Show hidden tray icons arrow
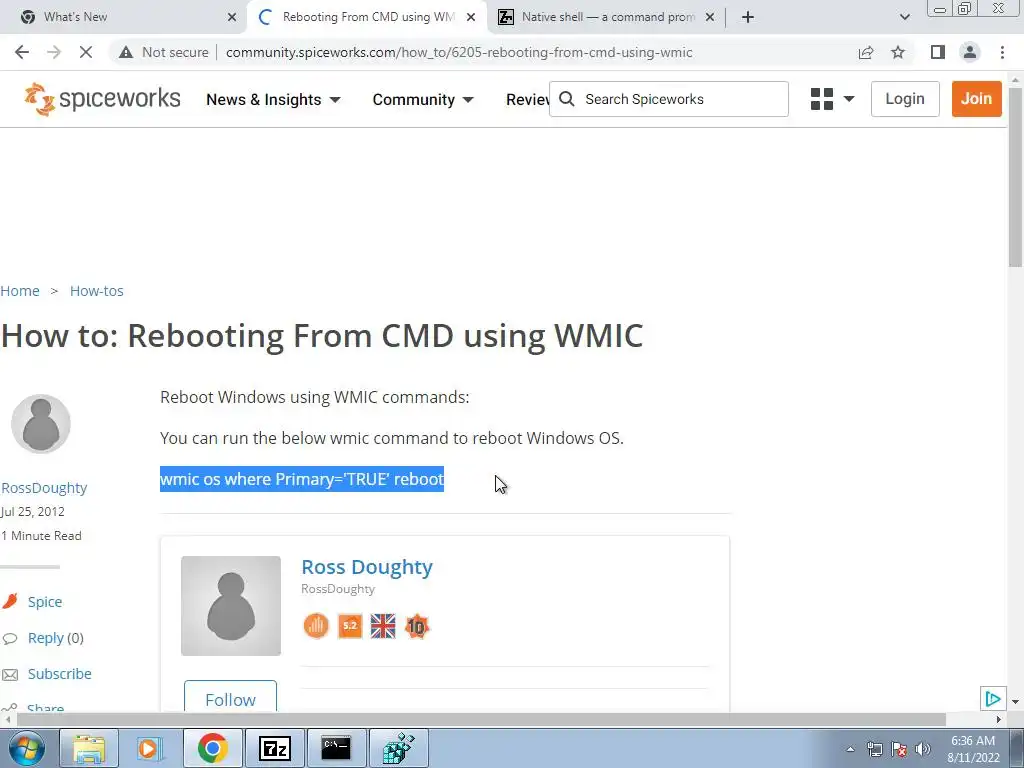The image size is (1024, 768). (x=850, y=749)
